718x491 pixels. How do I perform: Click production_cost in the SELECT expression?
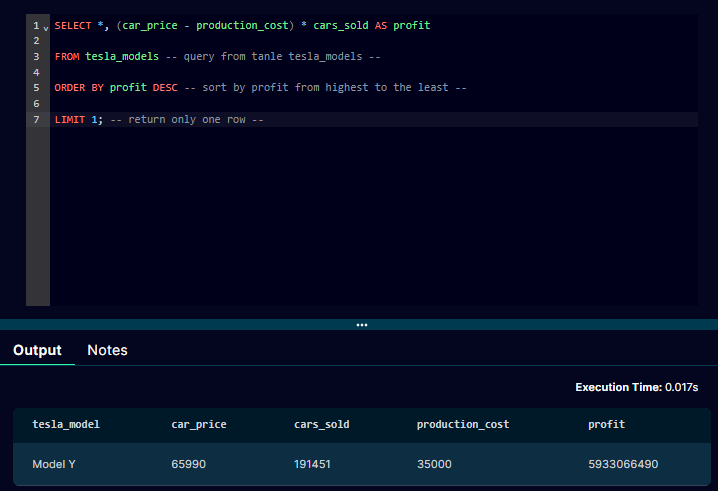tap(242, 26)
